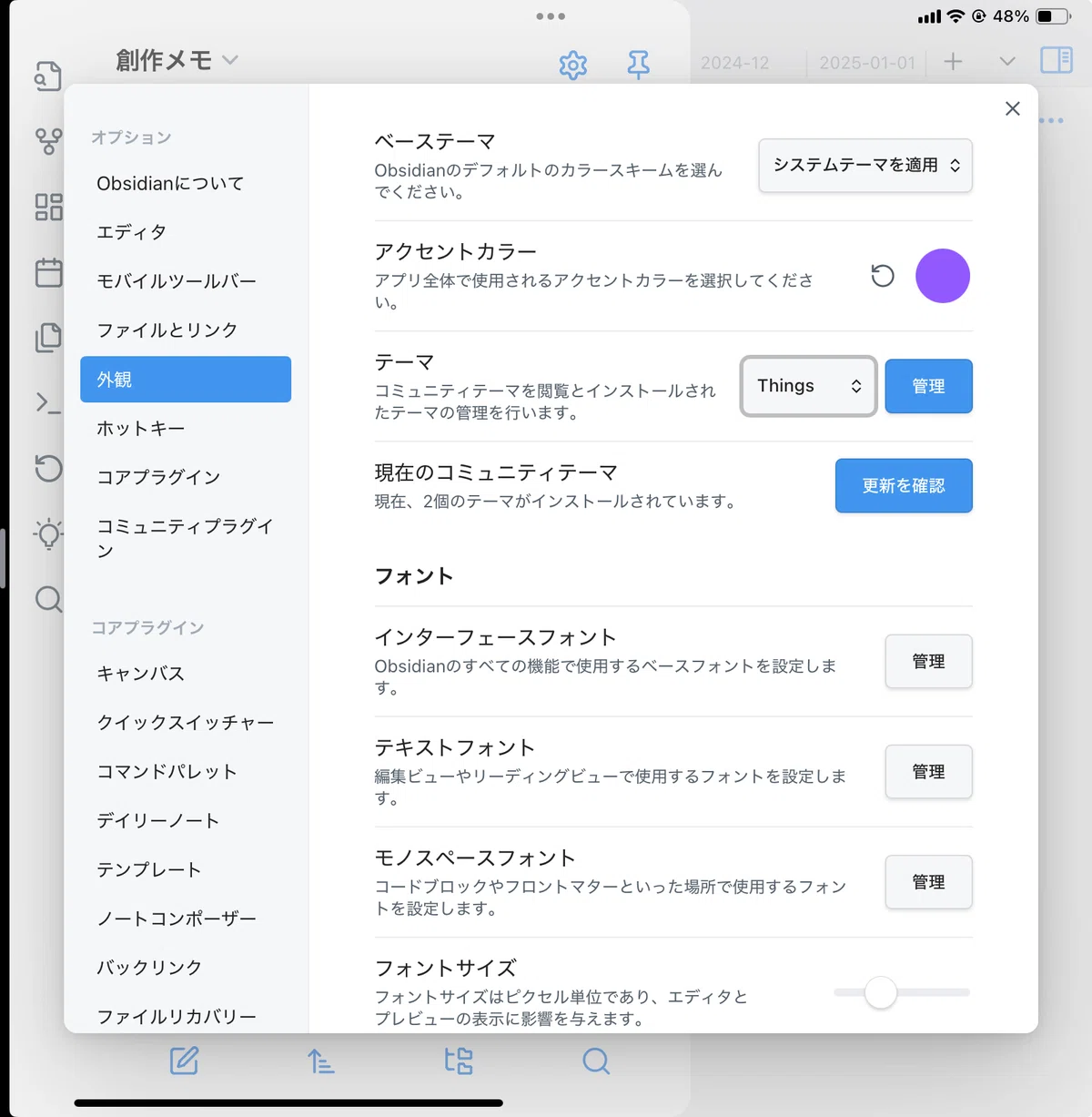Open file search icon in left ribbon

point(48,76)
